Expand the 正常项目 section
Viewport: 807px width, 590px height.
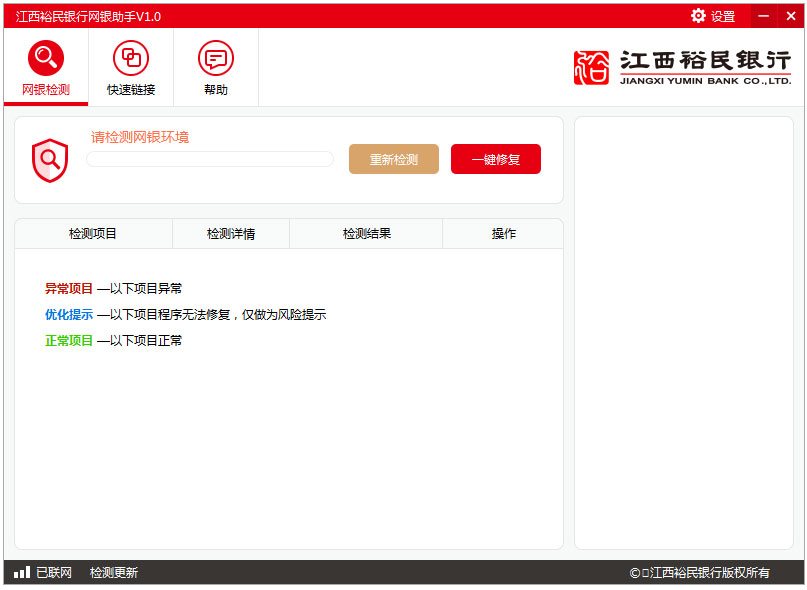pos(69,340)
